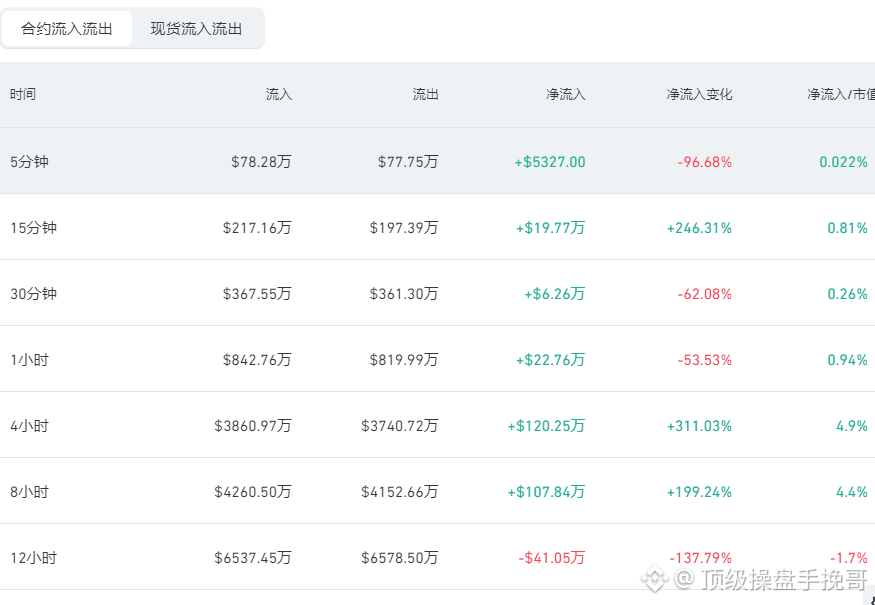Select the 12小时 time row
This screenshot has width=875, height=605.
[438, 557]
